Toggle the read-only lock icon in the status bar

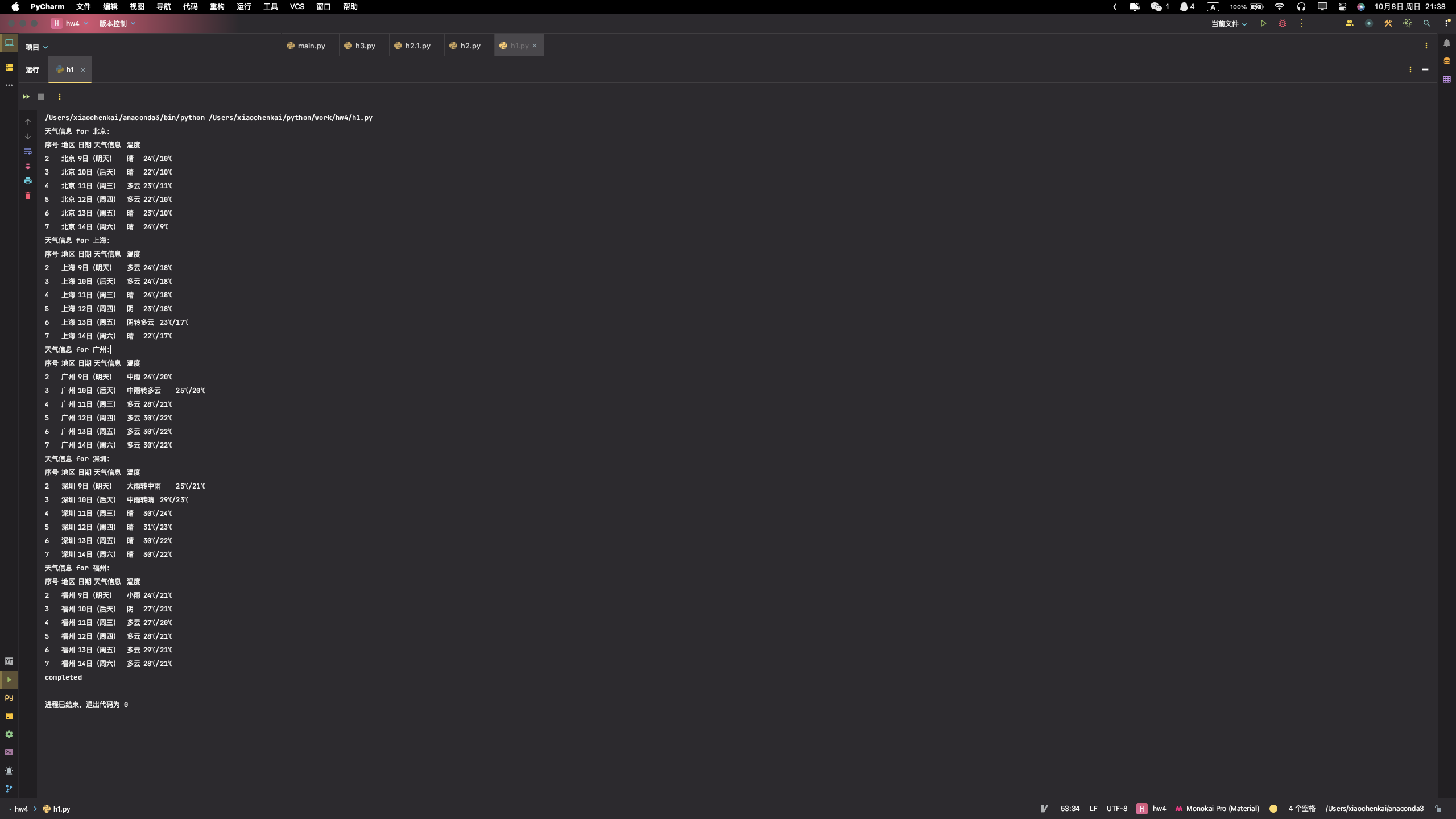pyautogui.click(x=1438, y=808)
